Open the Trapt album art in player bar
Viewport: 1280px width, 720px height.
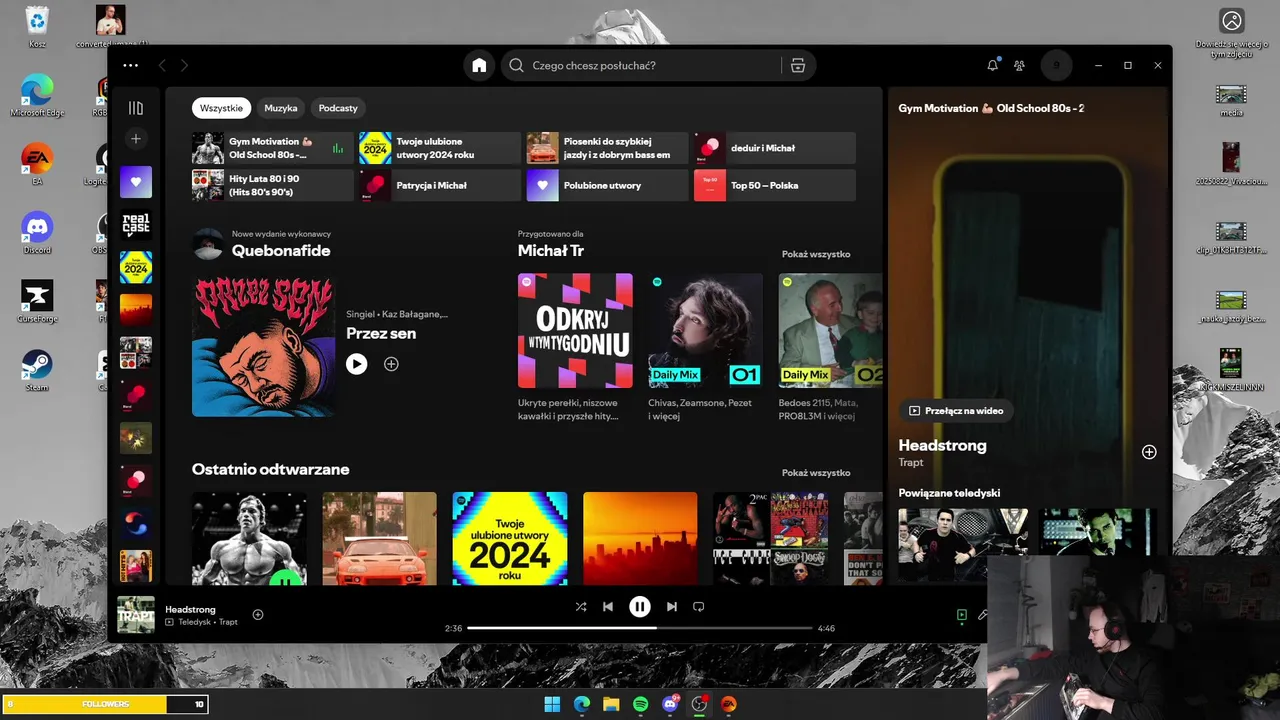point(136,615)
